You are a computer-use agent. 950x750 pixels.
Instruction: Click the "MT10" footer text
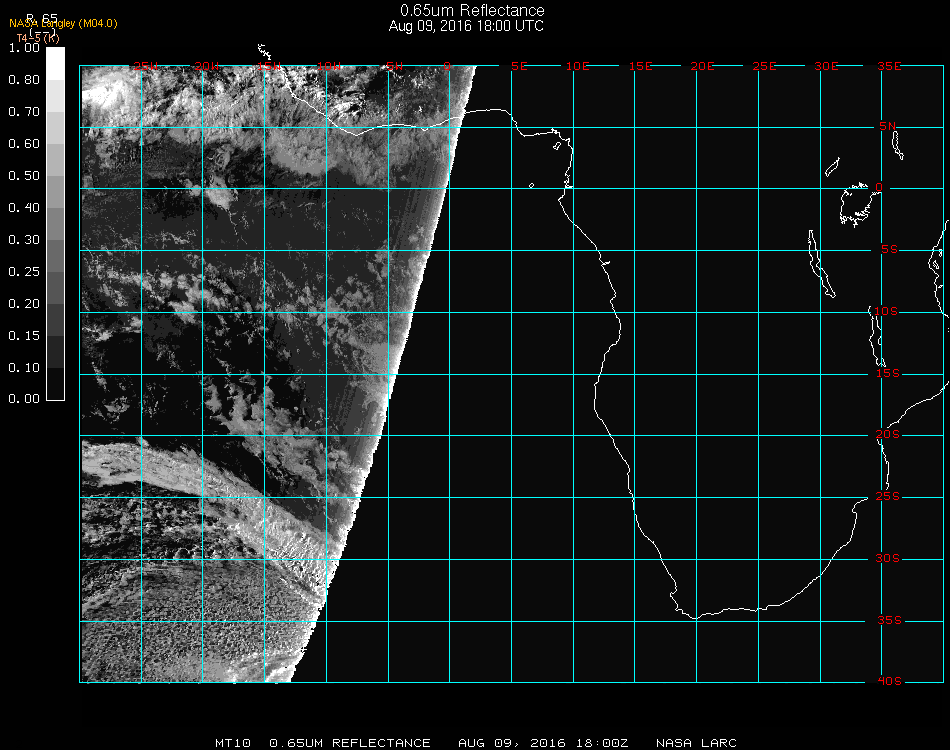233,743
